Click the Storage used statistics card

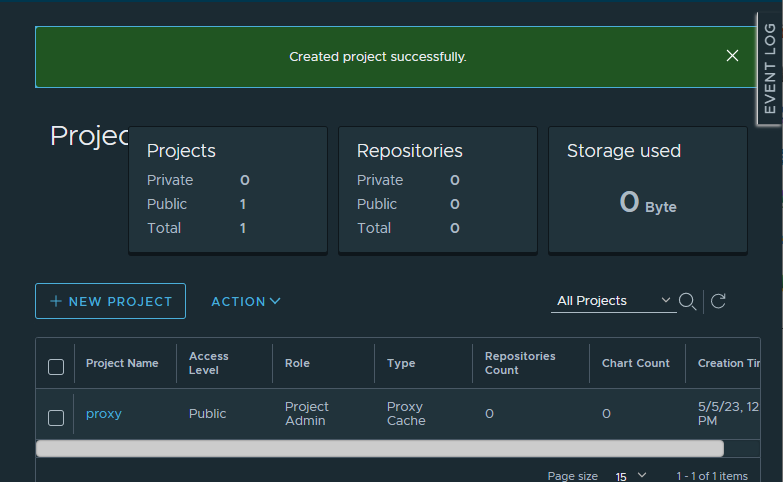[647, 190]
